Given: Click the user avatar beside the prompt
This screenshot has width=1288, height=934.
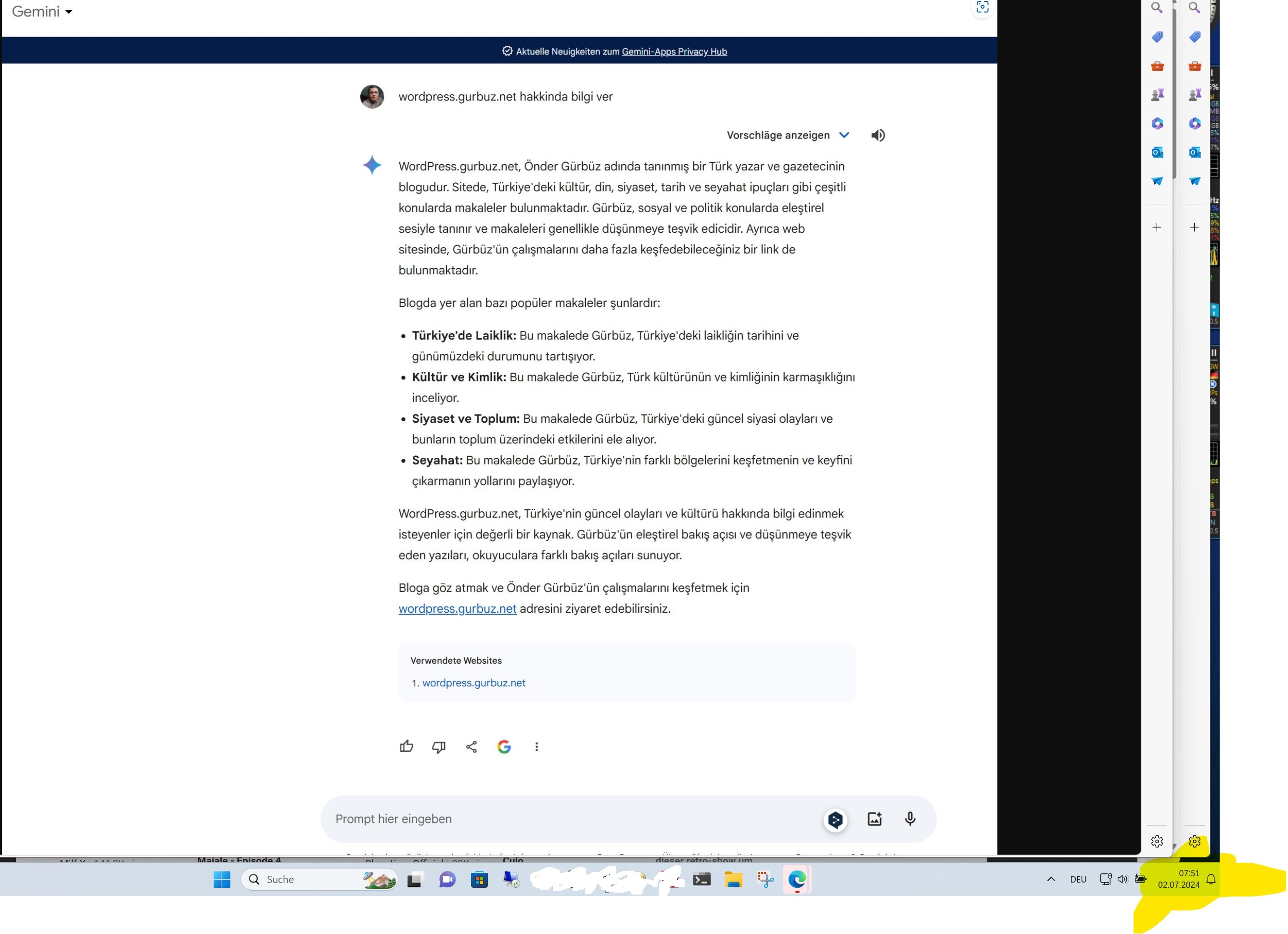Looking at the screenshot, I should click(x=372, y=97).
